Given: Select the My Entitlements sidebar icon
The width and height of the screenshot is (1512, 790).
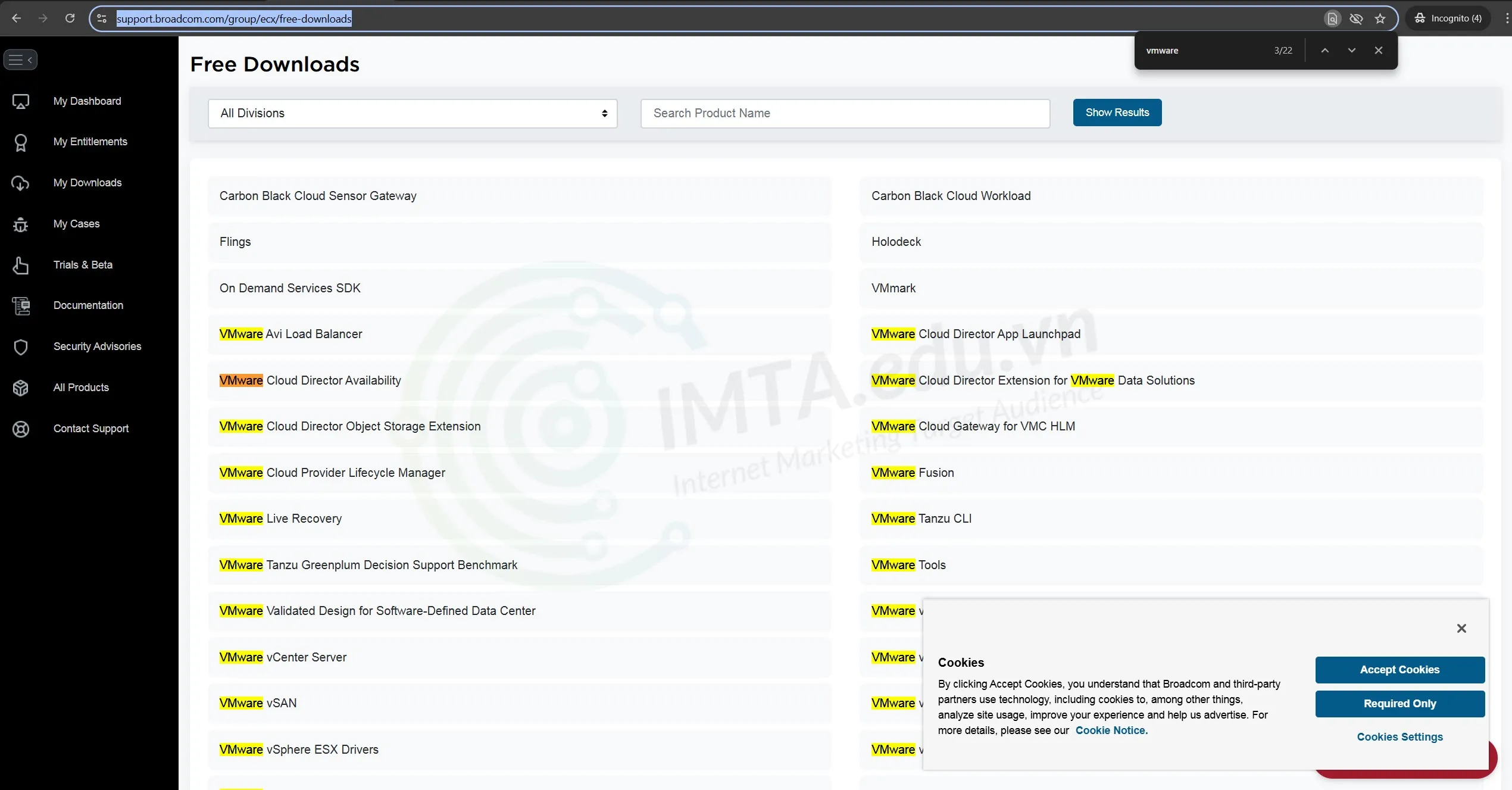Looking at the screenshot, I should (21, 142).
